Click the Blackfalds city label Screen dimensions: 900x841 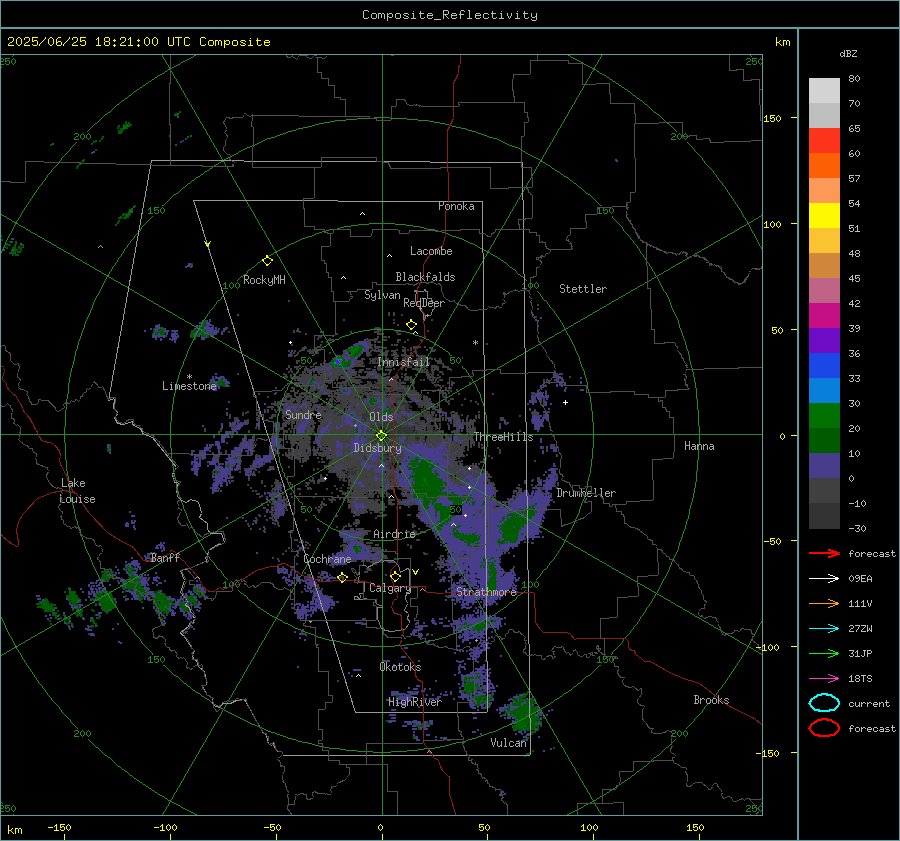point(425,277)
